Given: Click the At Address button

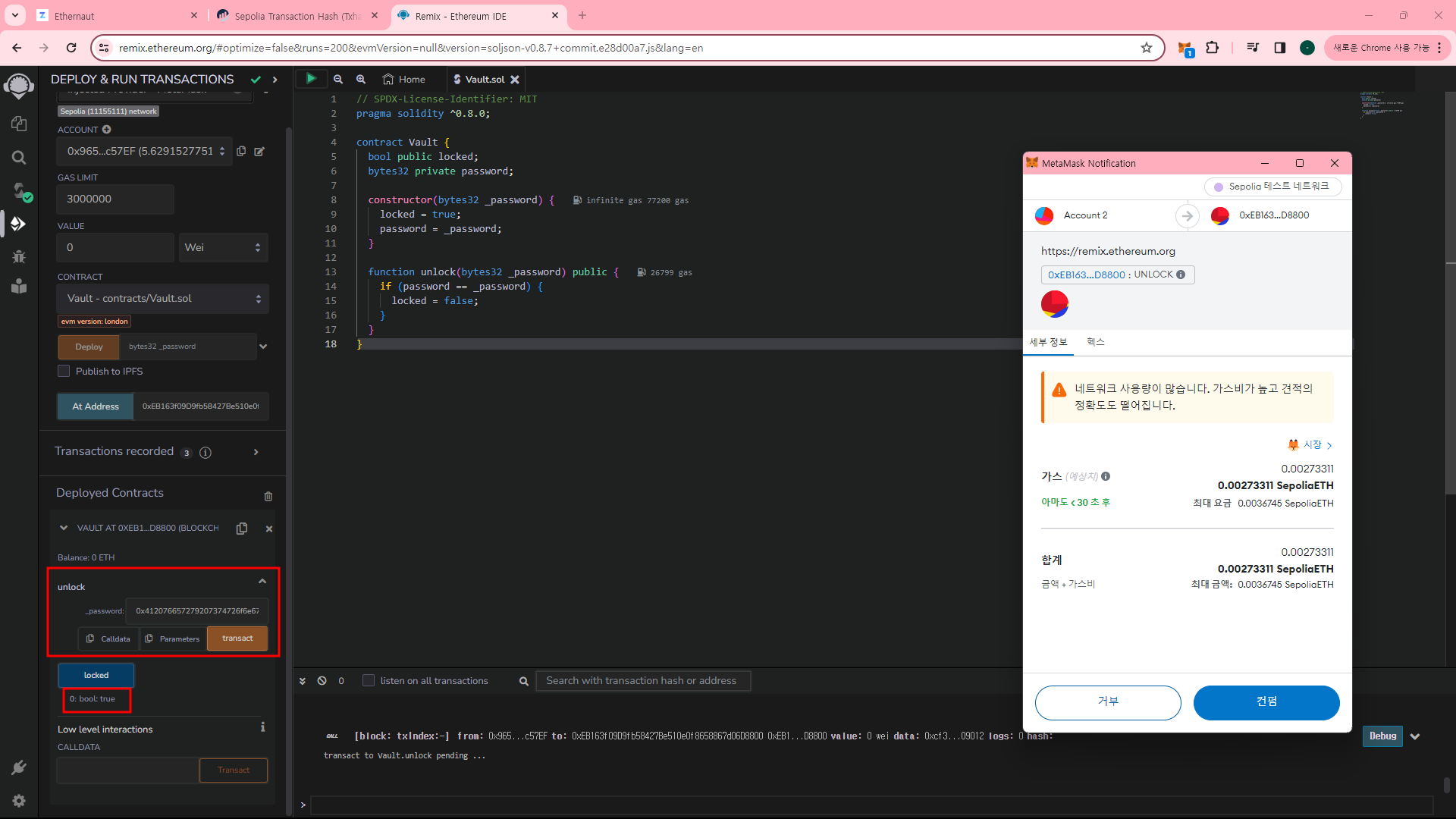Looking at the screenshot, I should tap(96, 406).
